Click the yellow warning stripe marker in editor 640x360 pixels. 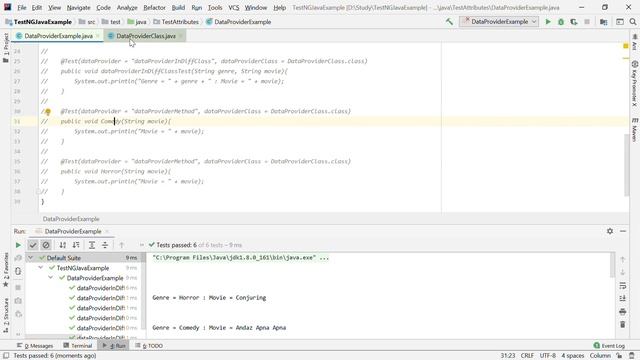(626, 58)
